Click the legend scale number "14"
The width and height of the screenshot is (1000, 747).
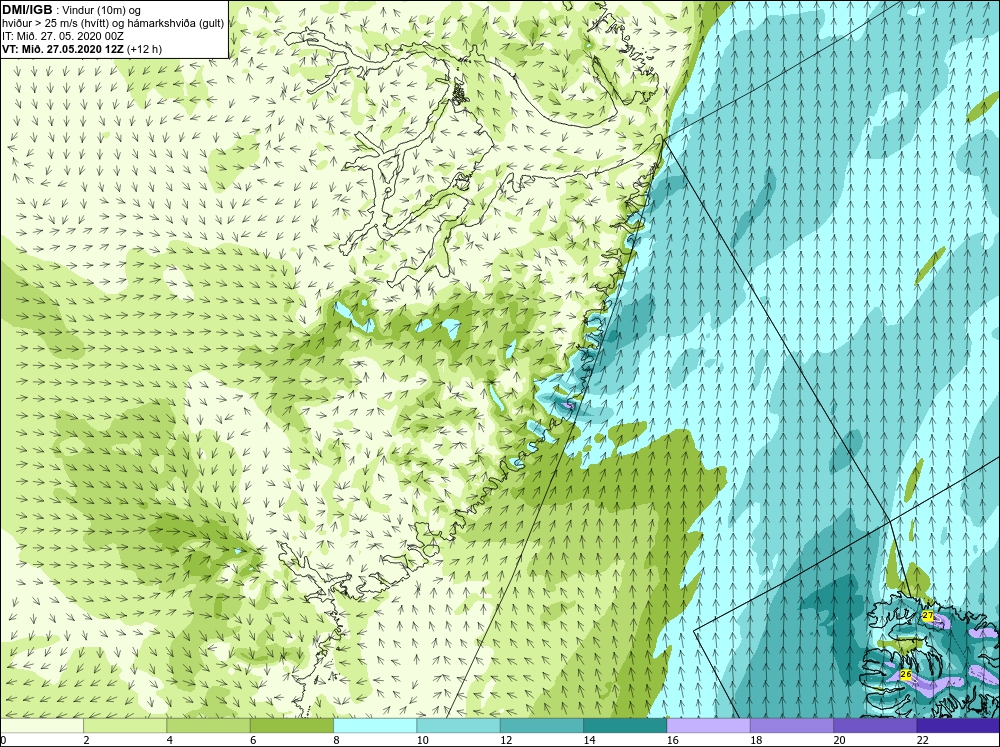589,740
